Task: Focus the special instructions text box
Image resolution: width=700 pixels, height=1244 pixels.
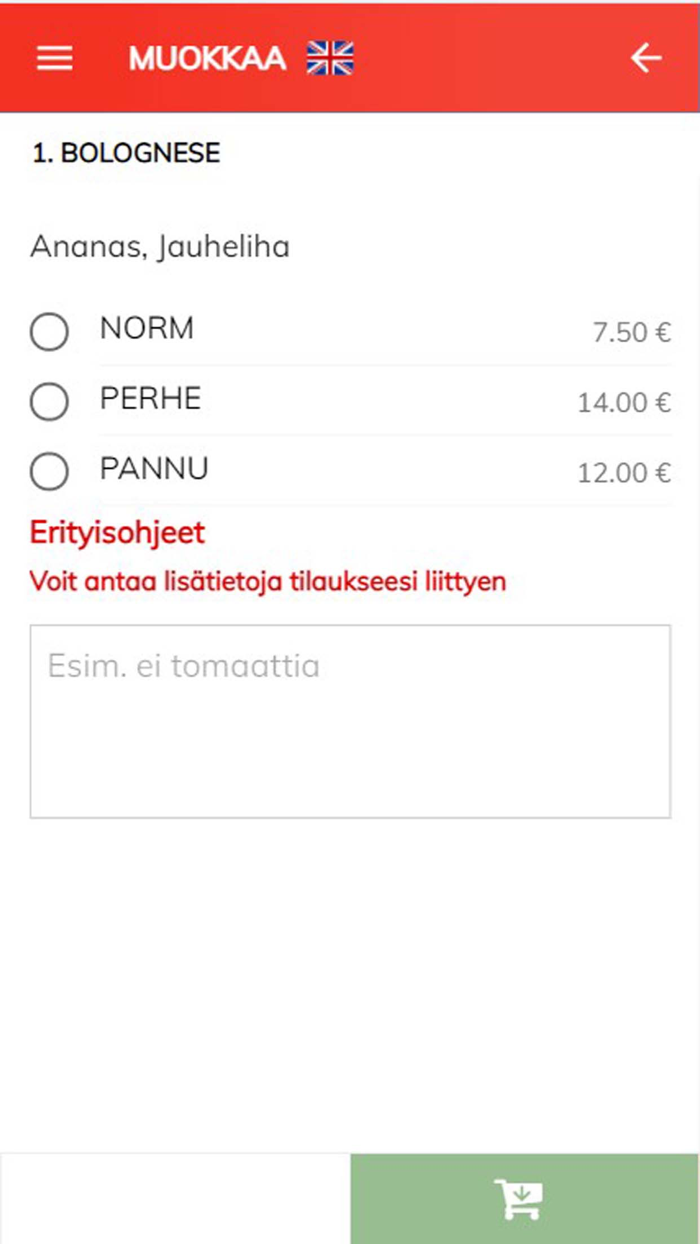Action: [x=350, y=721]
